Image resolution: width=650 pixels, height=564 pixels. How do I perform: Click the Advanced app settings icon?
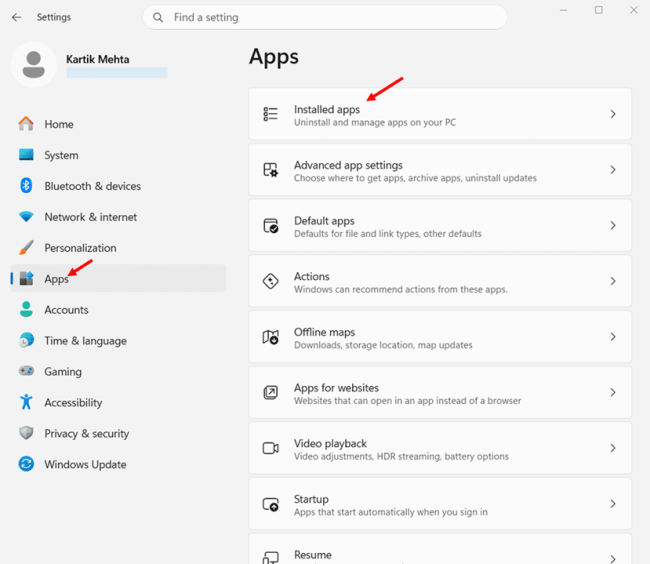coord(271,169)
